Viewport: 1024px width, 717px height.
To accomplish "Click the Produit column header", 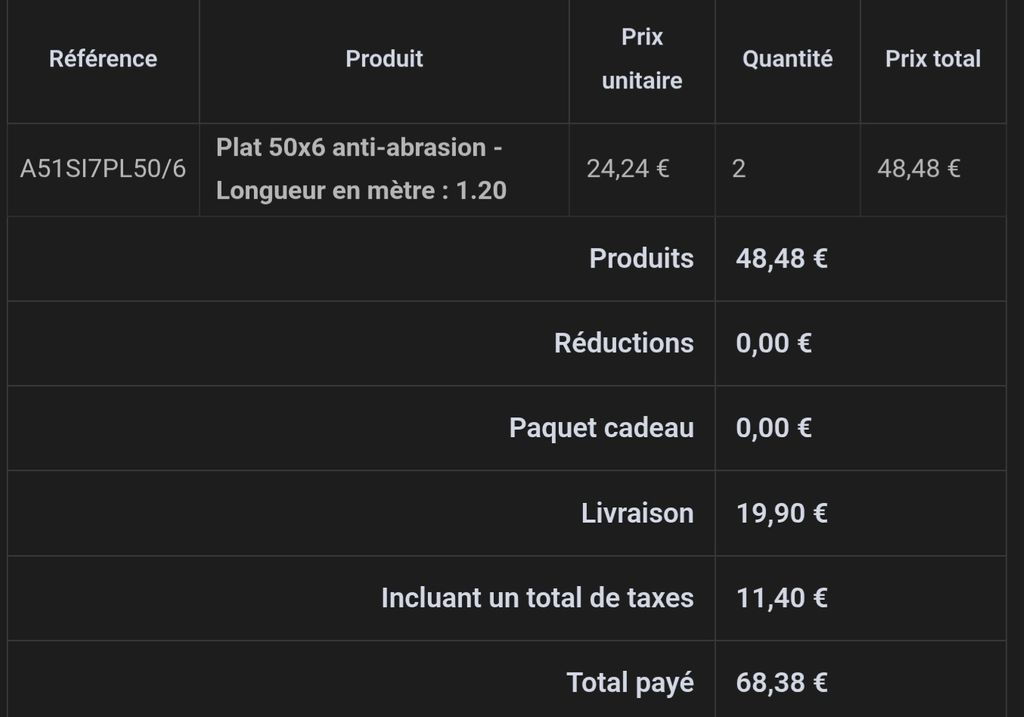I will 384,59.
